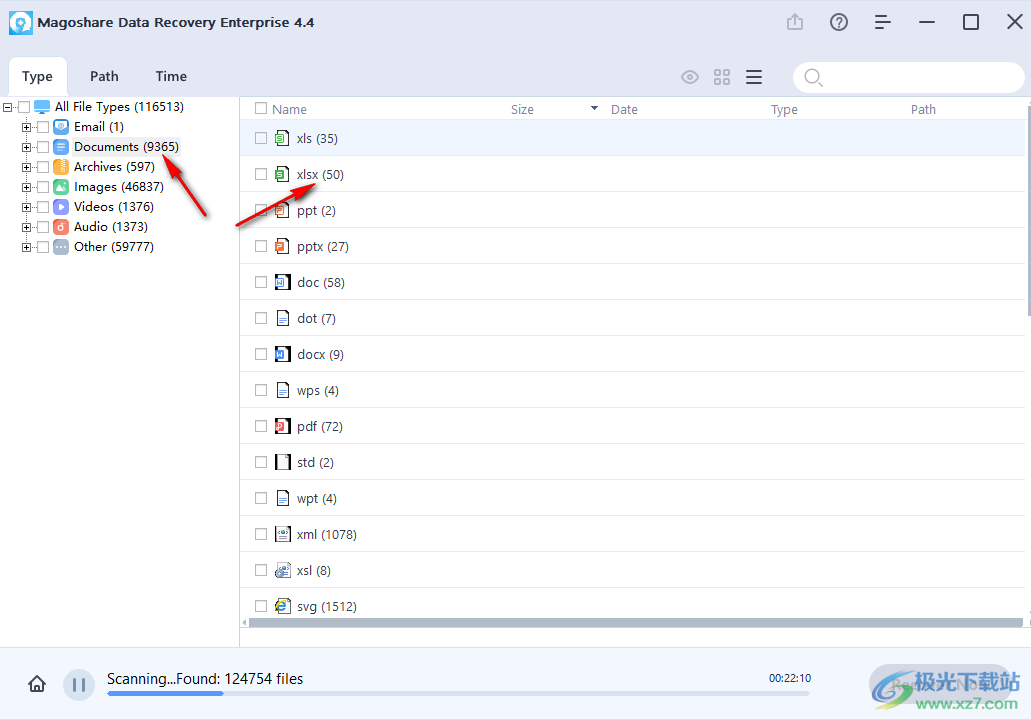Expand the Videos tree node
This screenshot has width=1031, height=720.
pyautogui.click(x=26, y=207)
